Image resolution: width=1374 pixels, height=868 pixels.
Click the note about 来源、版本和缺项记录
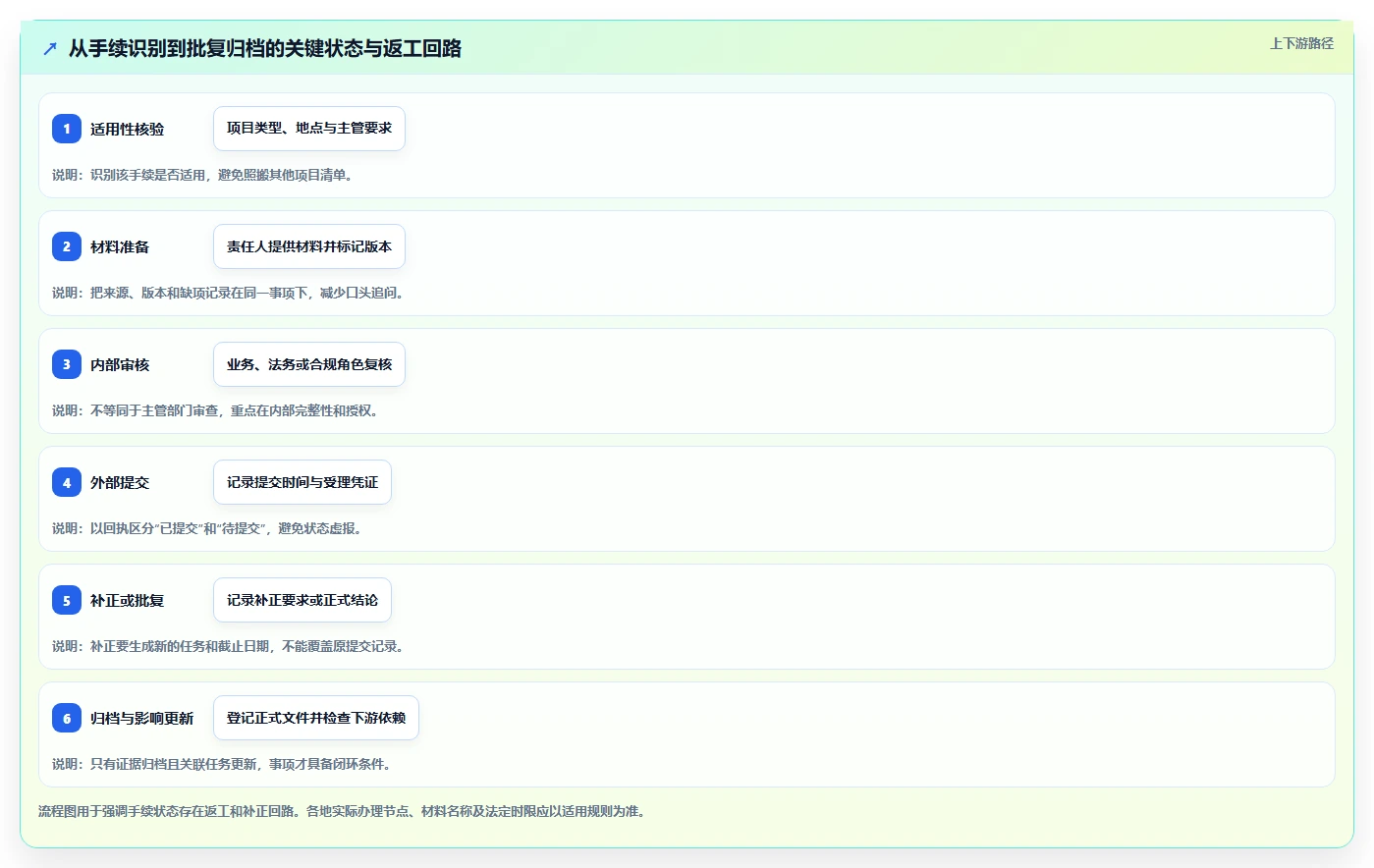click(228, 293)
